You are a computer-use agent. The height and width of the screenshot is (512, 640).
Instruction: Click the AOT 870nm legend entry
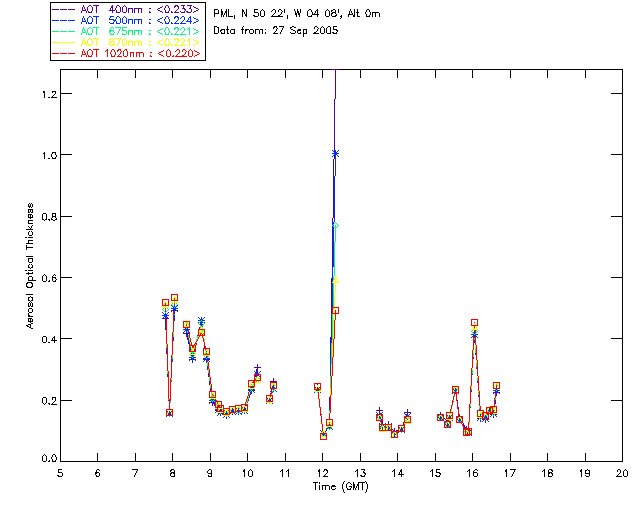[127, 42]
